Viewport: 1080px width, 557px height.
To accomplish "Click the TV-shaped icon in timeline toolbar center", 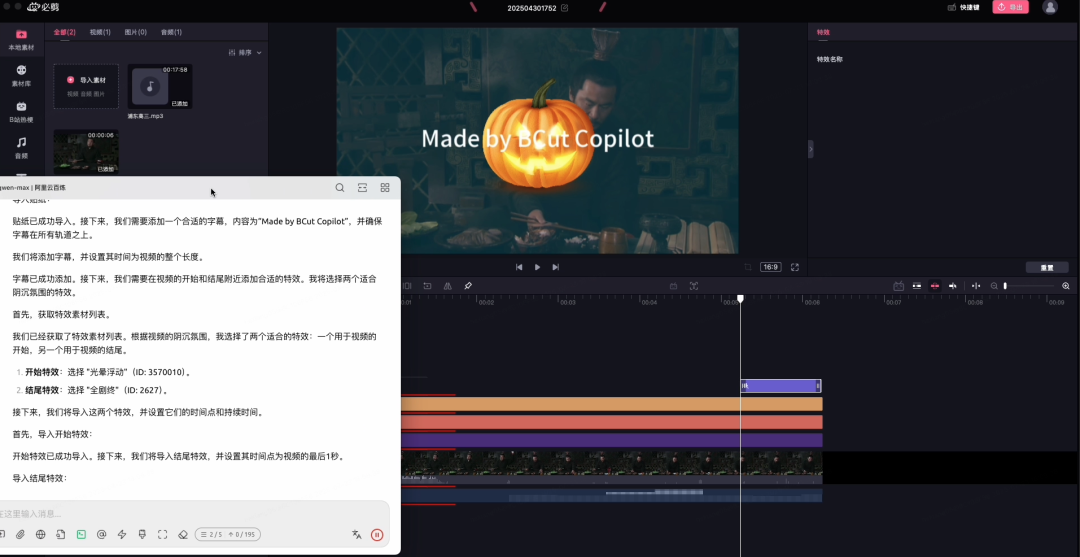I will pyautogui.click(x=674, y=286).
